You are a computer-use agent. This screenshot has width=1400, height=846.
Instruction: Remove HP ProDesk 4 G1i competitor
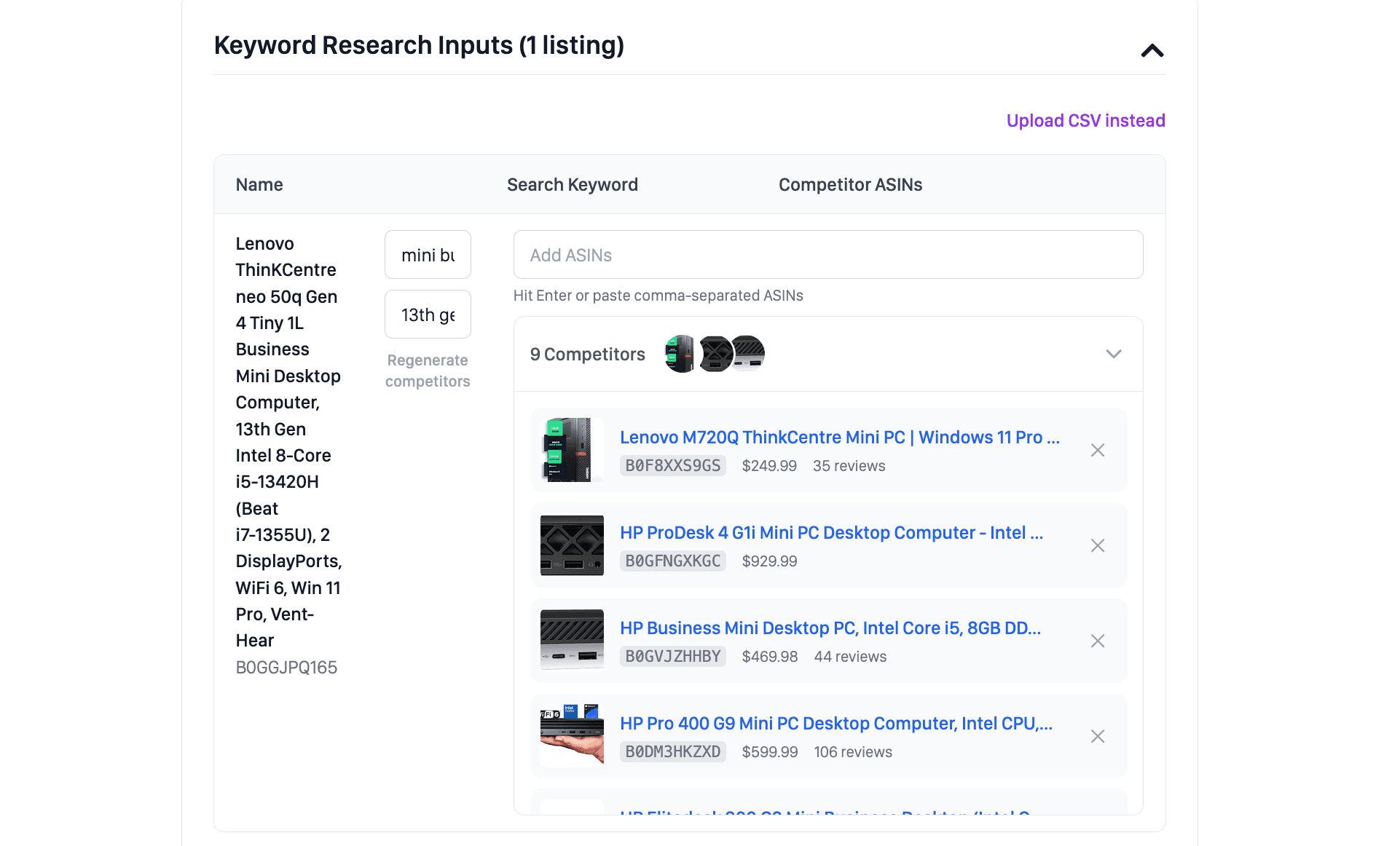(x=1097, y=545)
